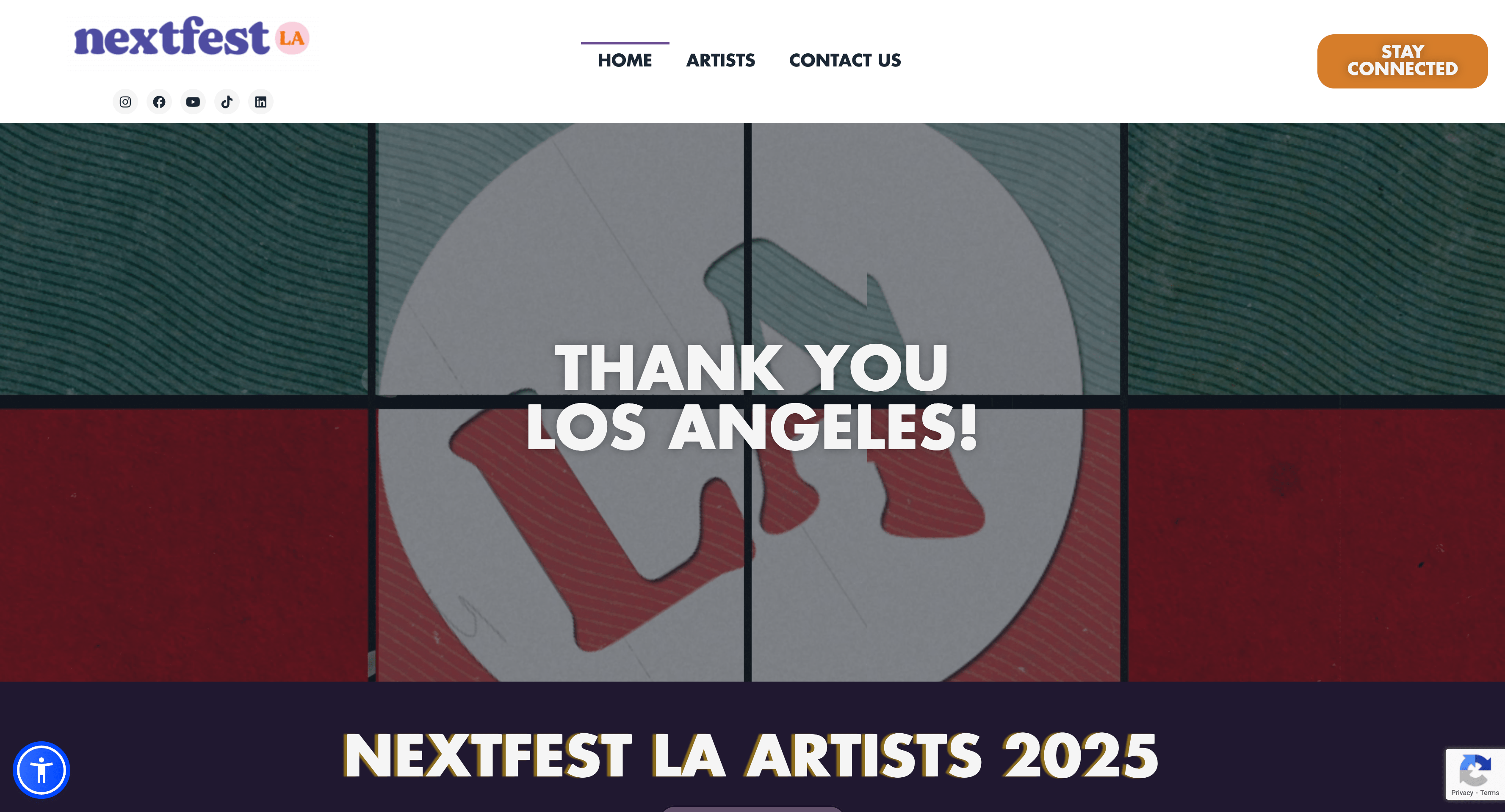Click the Facebook icon in header
Screen dimensions: 1505x812
(159, 102)
